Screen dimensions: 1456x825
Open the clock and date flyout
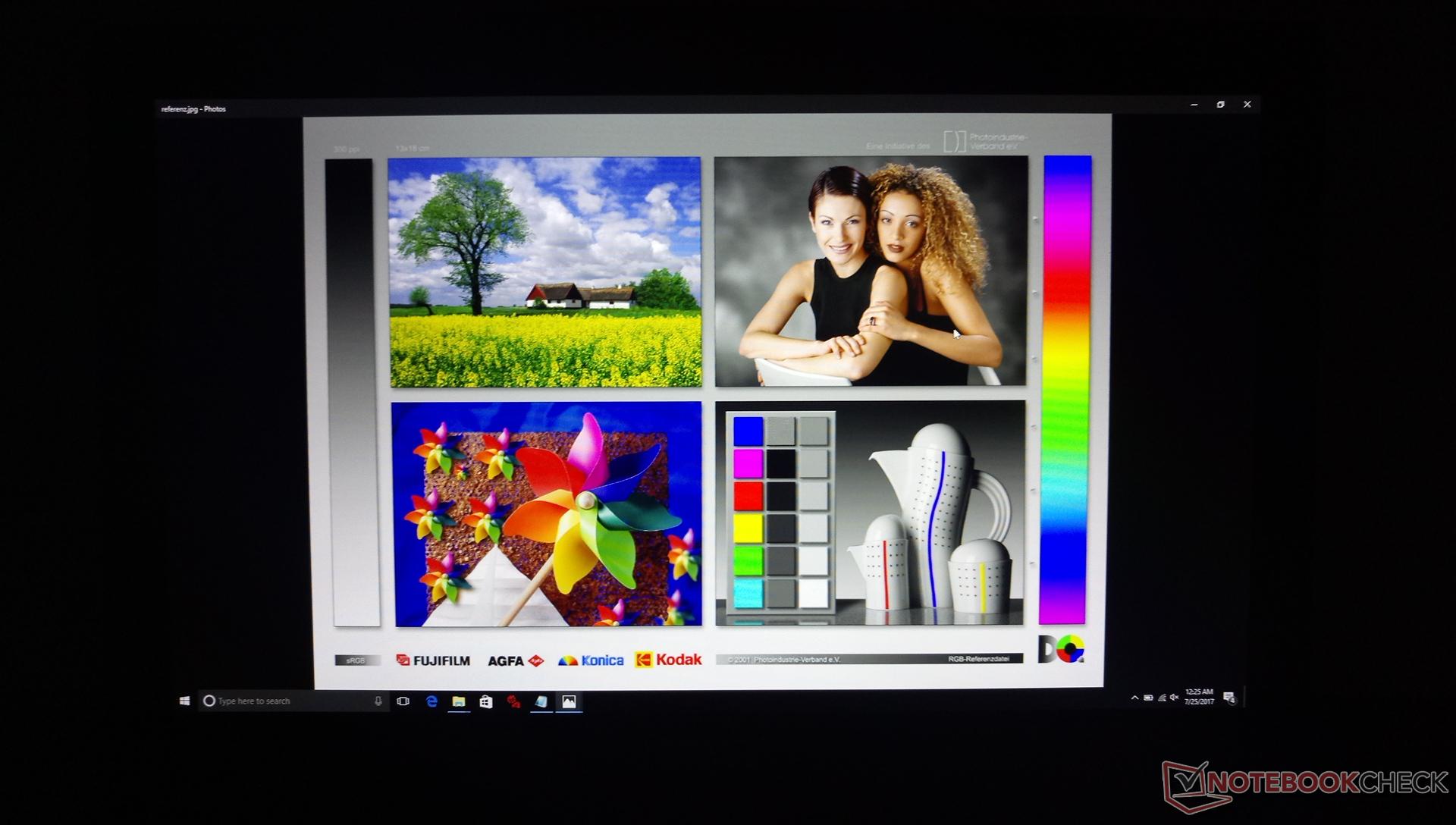pyautogui.click(x=1199, y=697)
